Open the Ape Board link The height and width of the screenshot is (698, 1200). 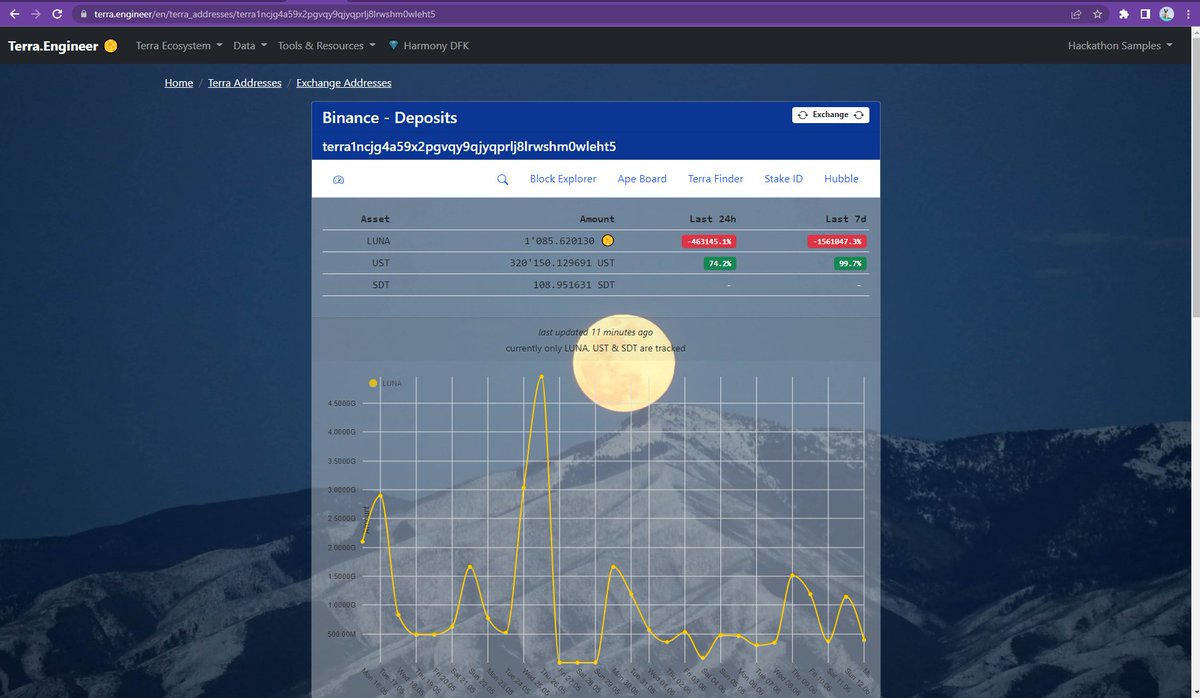click(642, 179)
